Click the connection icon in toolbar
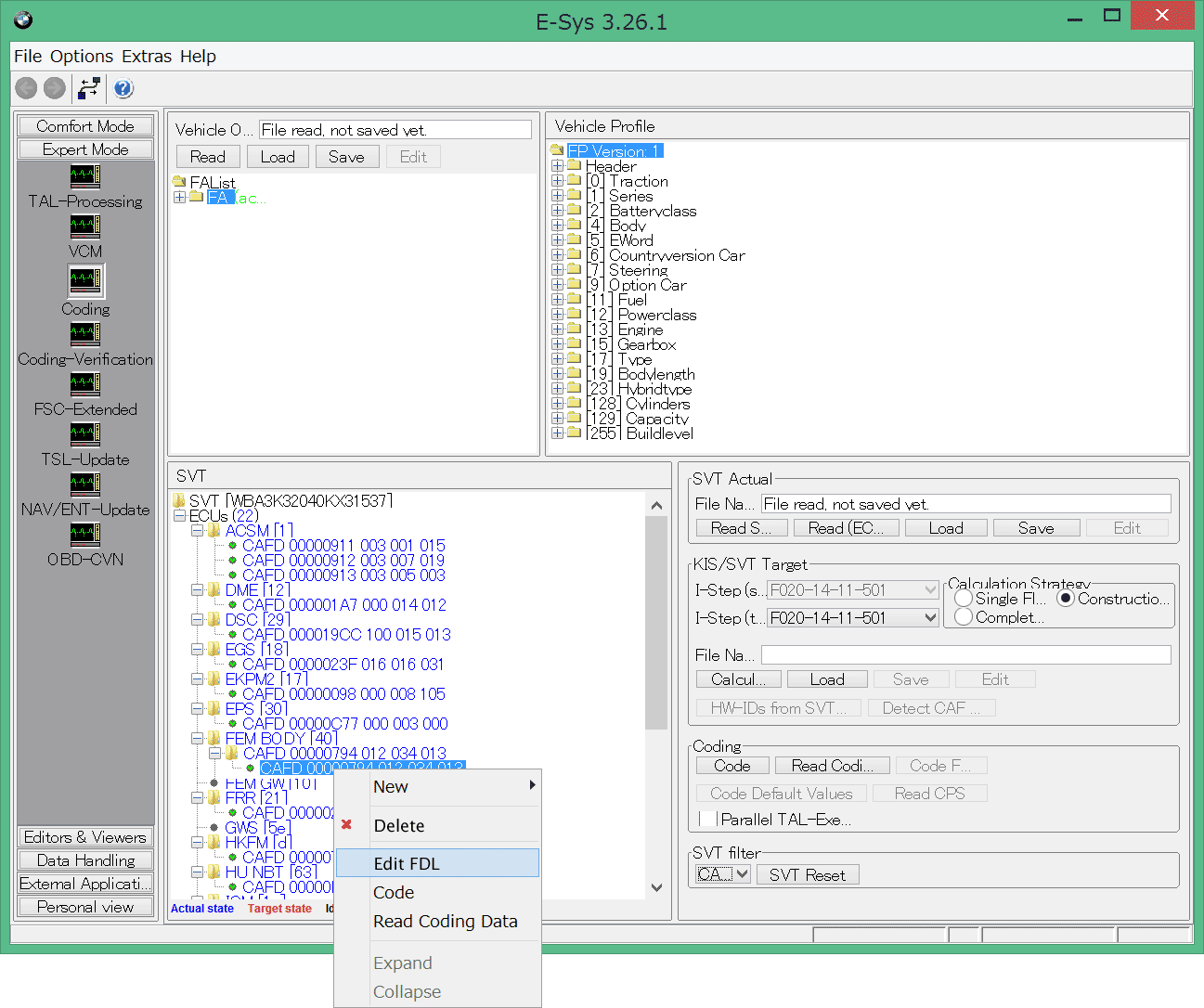The height and width of the screenshot is (1008, 1204). (89, 88)
